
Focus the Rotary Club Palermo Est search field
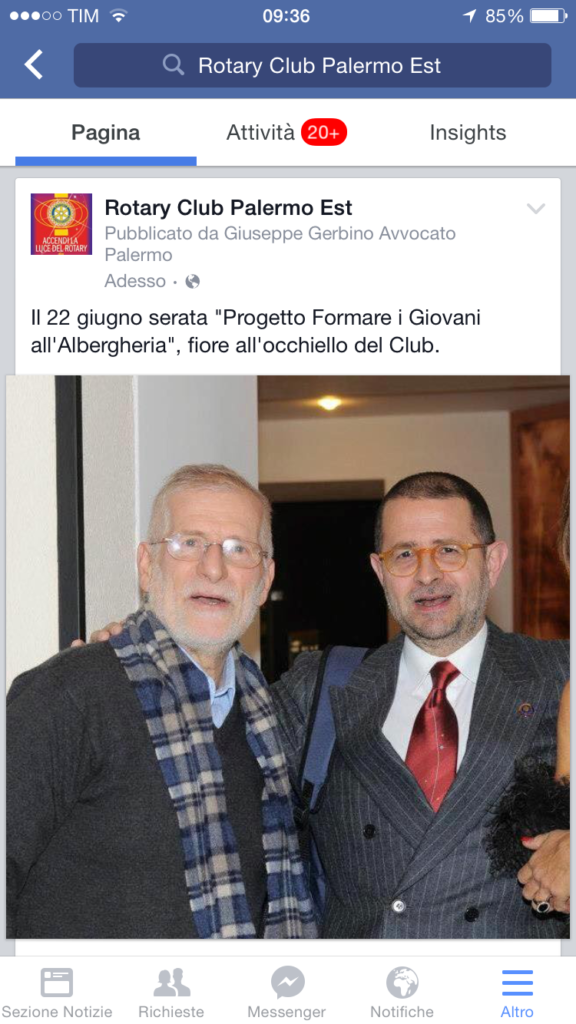[312, 65]
